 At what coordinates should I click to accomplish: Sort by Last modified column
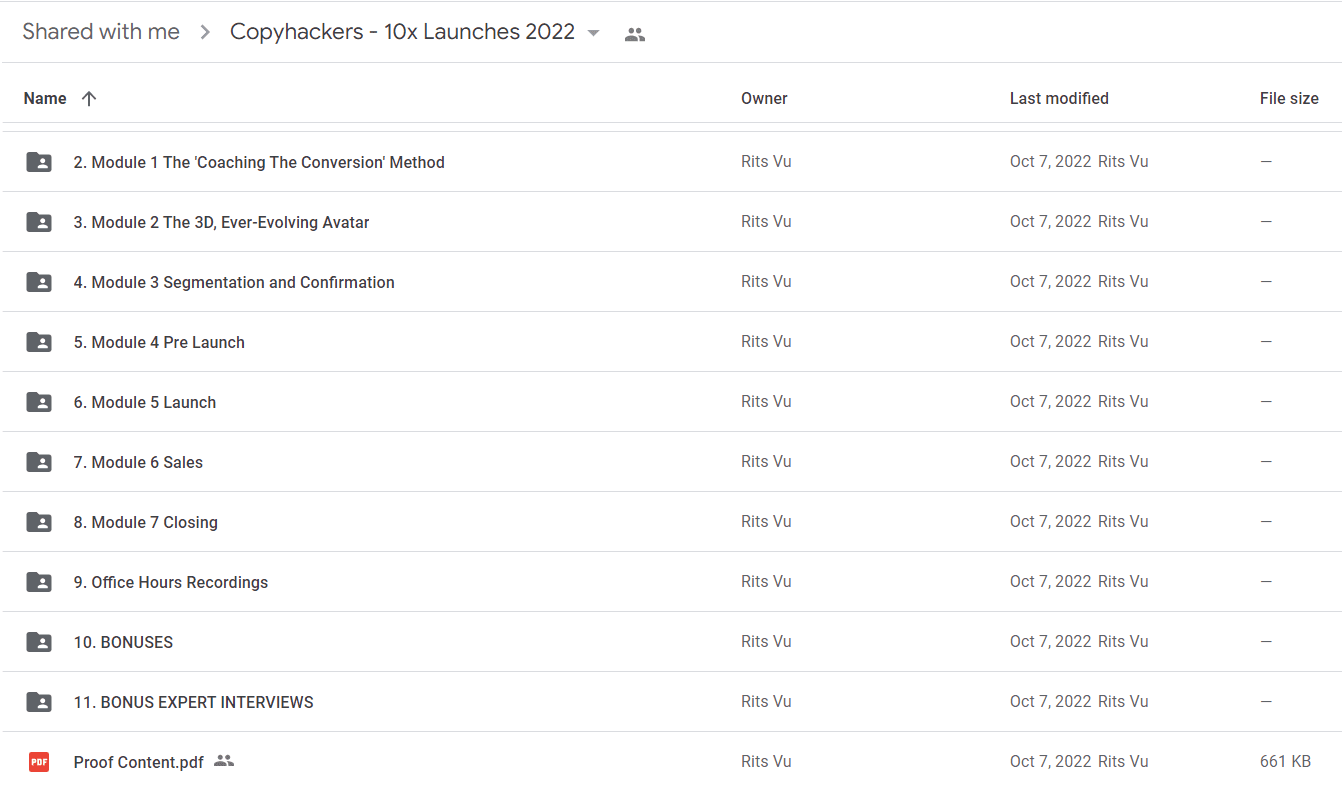[1059, 98]
